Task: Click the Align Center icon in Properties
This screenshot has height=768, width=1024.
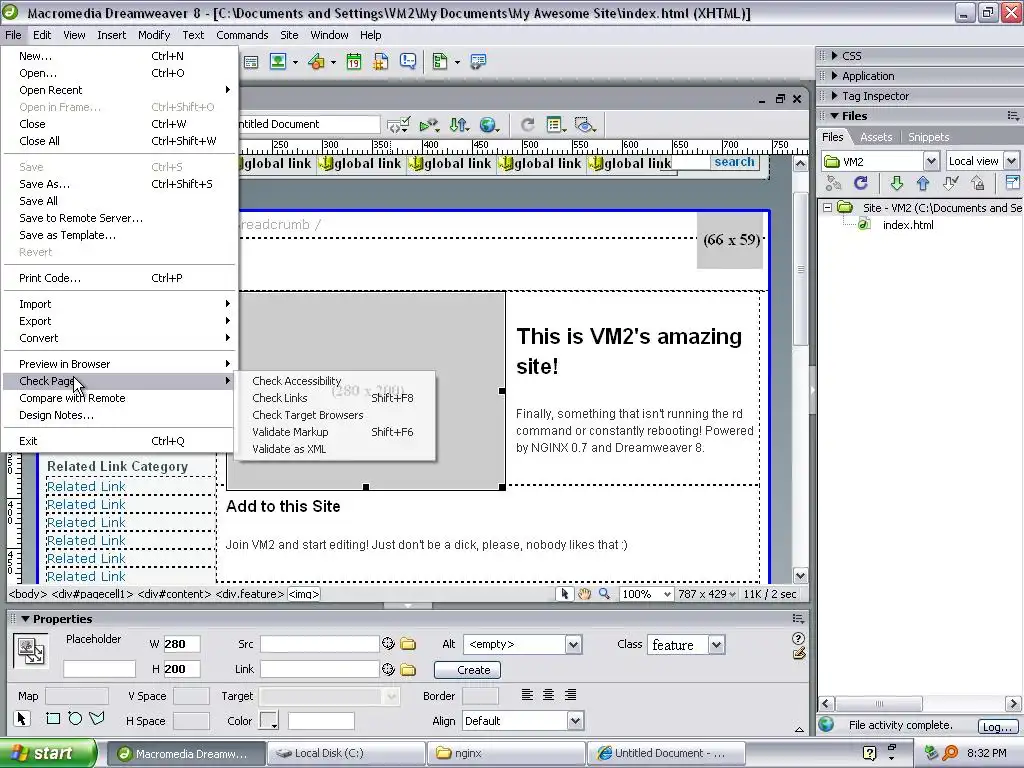Action: click(x=549, y=695)
